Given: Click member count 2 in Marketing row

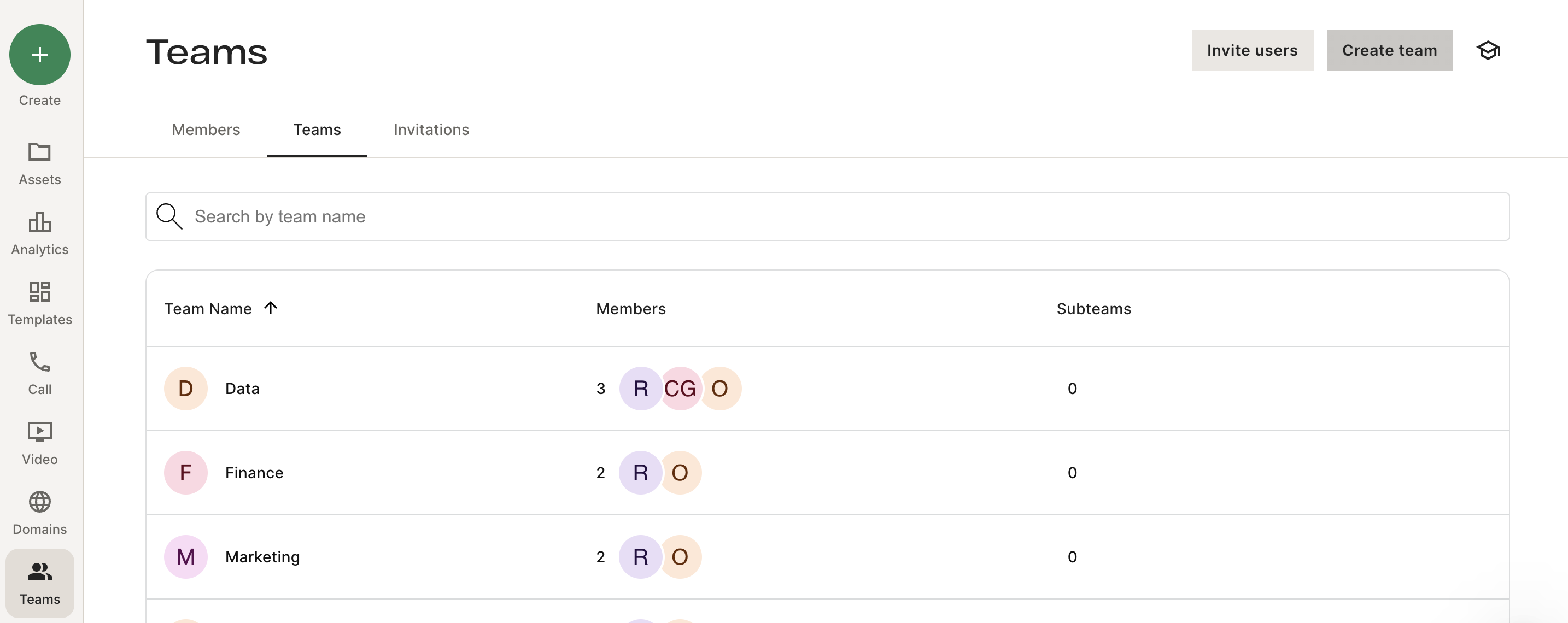Looking at the screenshot, I should [x=601, y=557].
